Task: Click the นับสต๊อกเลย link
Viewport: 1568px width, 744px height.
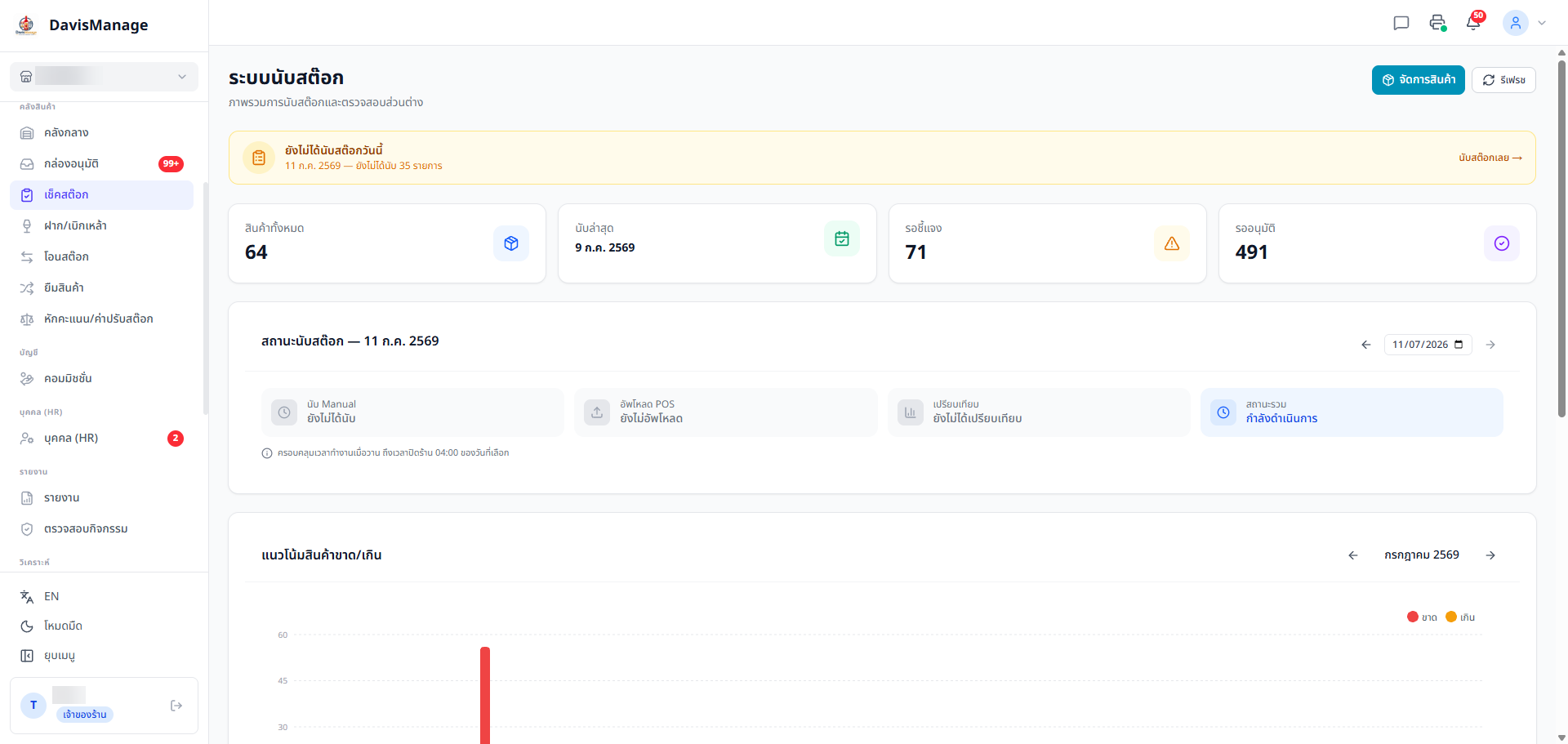Action: pyautogui.click(x=1490, y=158)
